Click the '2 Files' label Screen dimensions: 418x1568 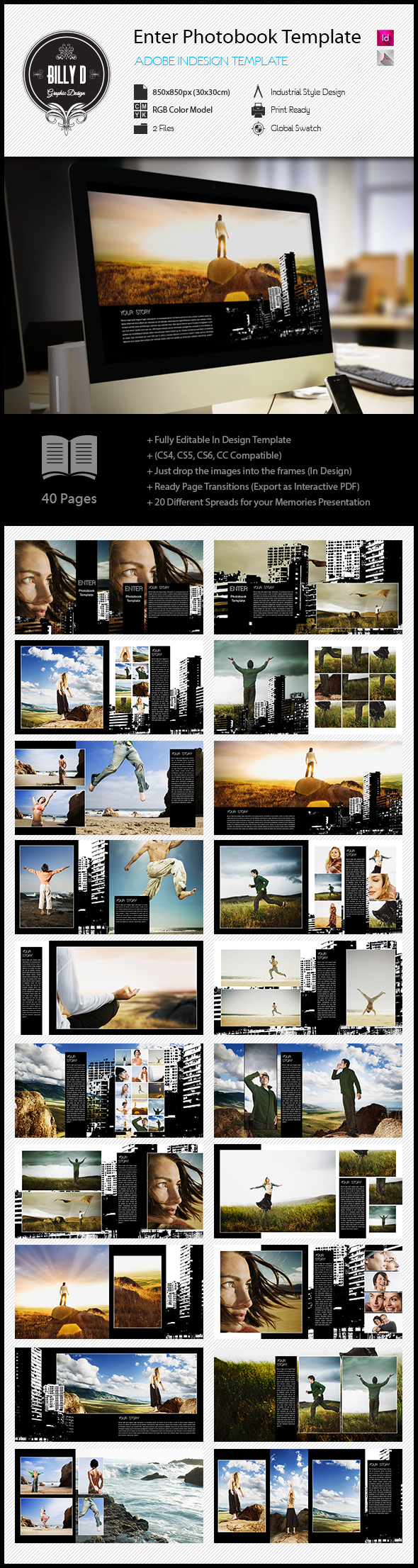pos(163,128)
